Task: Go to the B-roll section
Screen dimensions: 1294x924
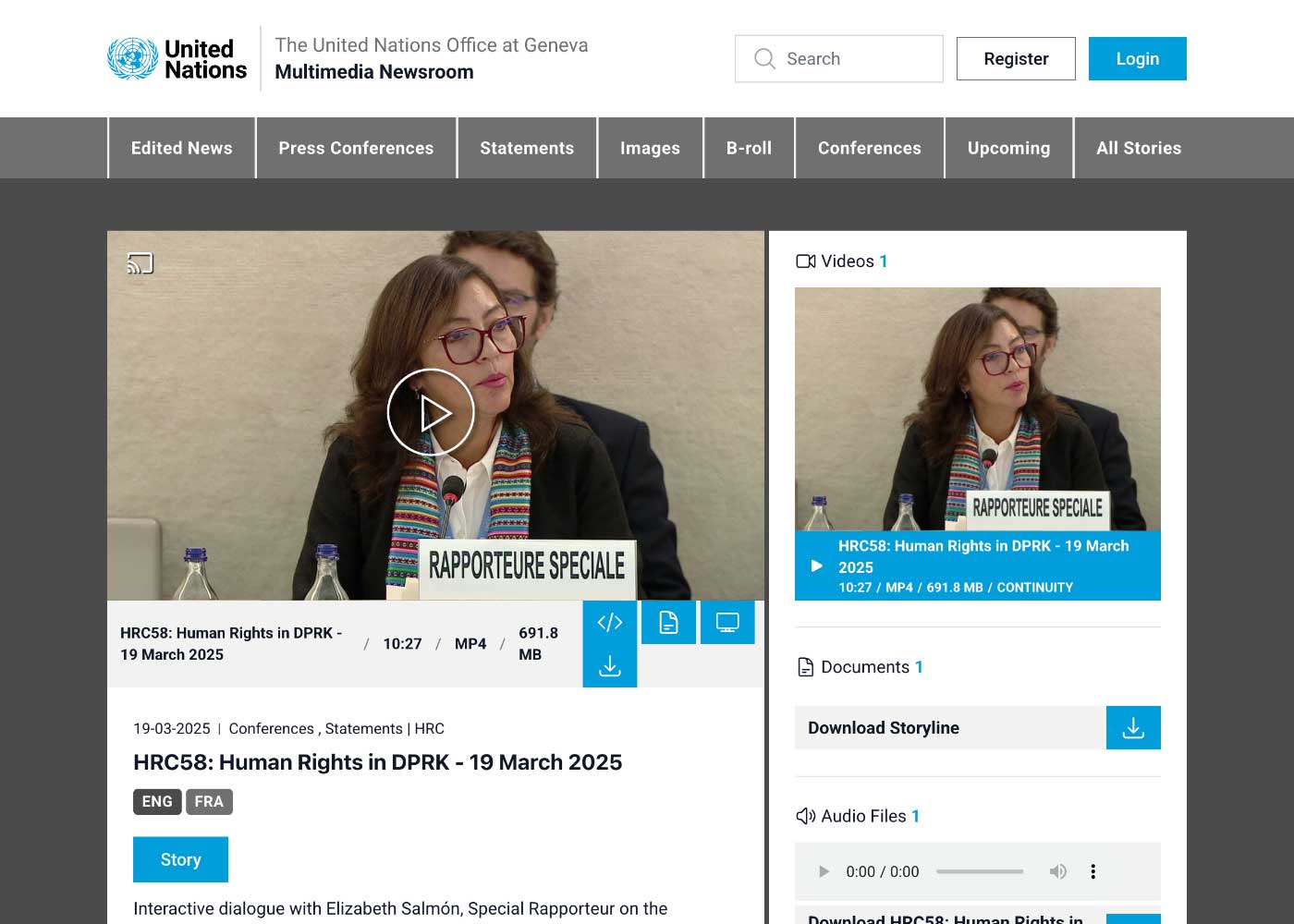Action: coord(749,148)
